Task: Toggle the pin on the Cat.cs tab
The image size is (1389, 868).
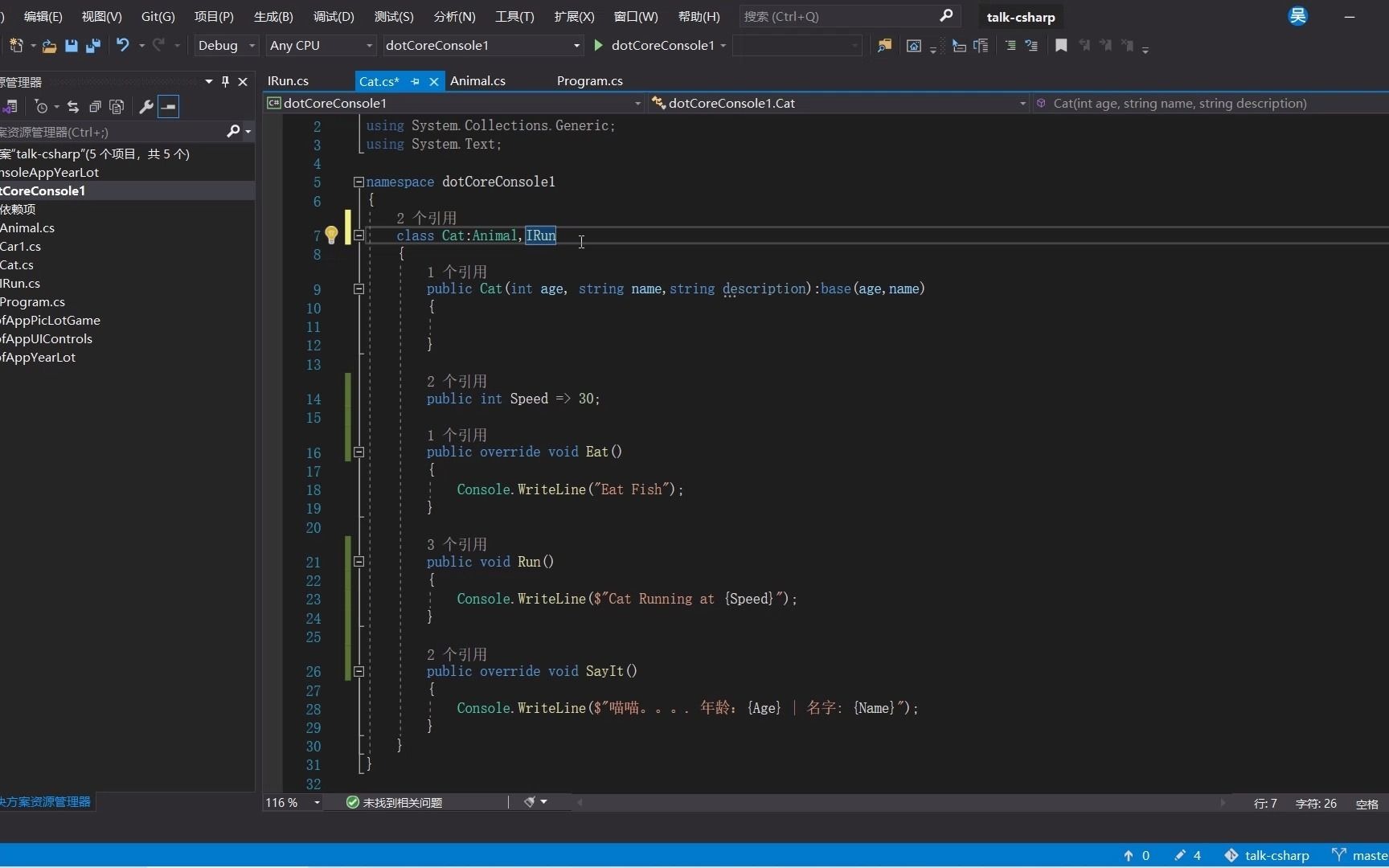Action: pos(416,81)
